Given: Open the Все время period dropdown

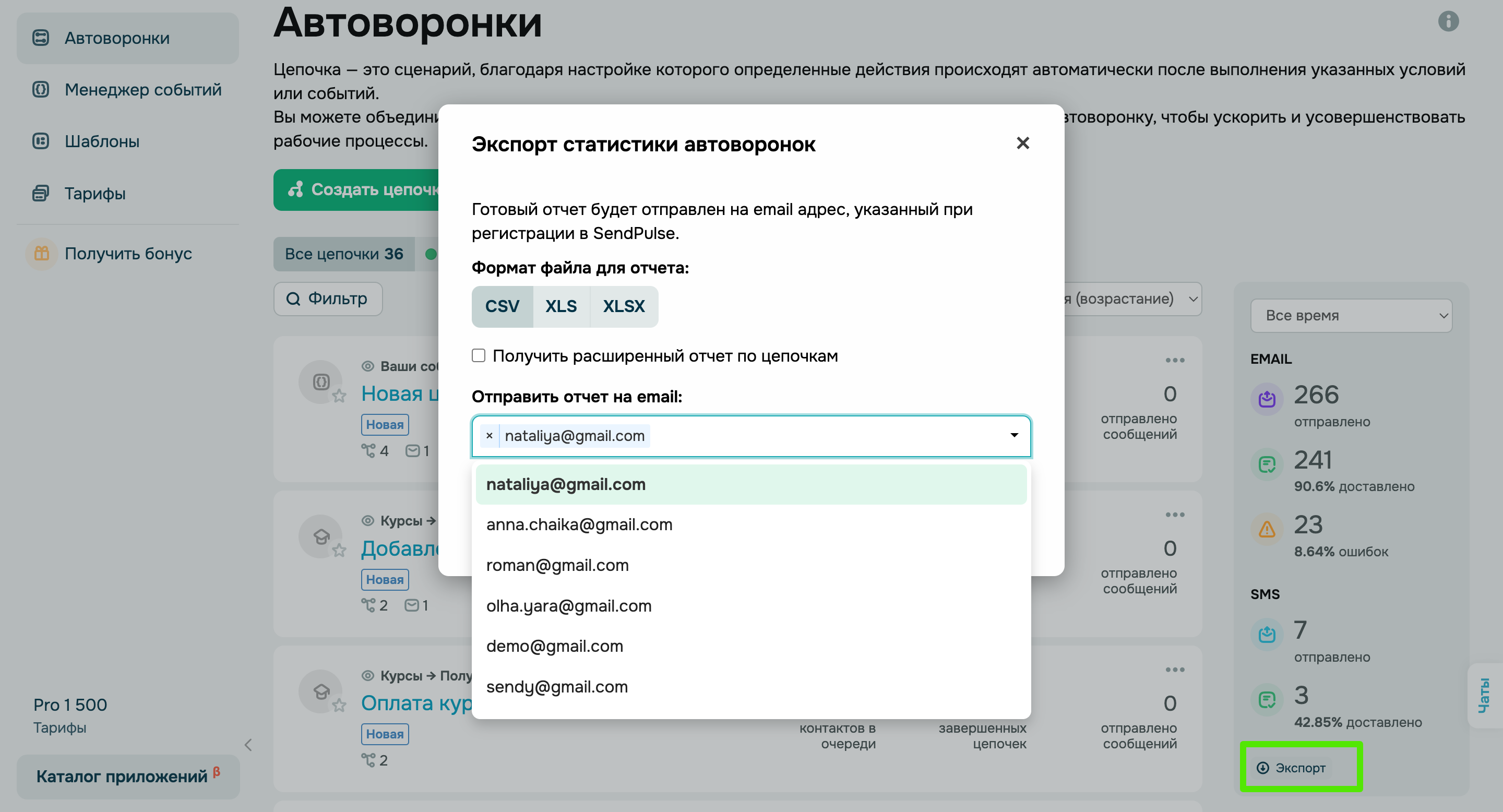Looking at the screenshot, I should pyautogui.click(x=1351, y=315).
